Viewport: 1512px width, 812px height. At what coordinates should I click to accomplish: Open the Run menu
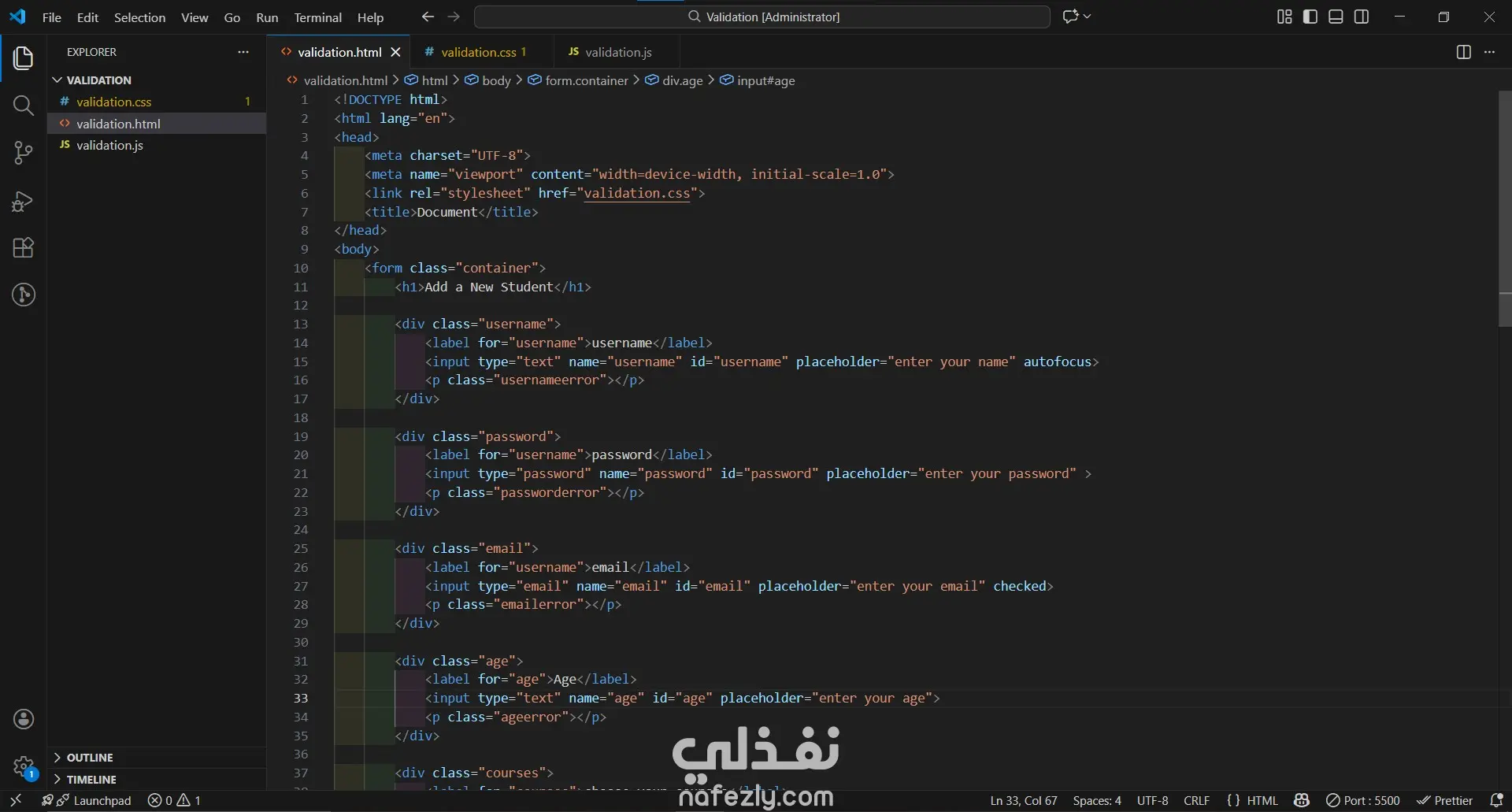point(267,17)
